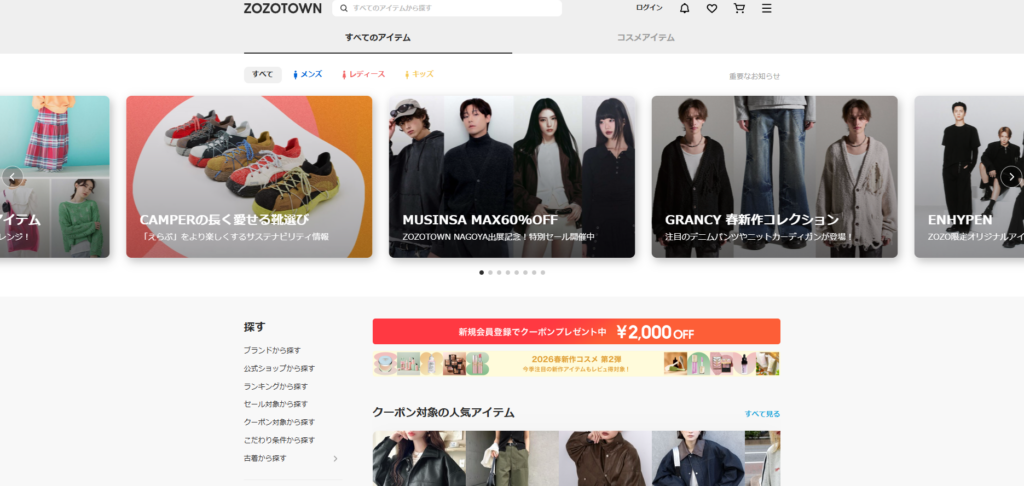Click the search input field

pos(447,8)
